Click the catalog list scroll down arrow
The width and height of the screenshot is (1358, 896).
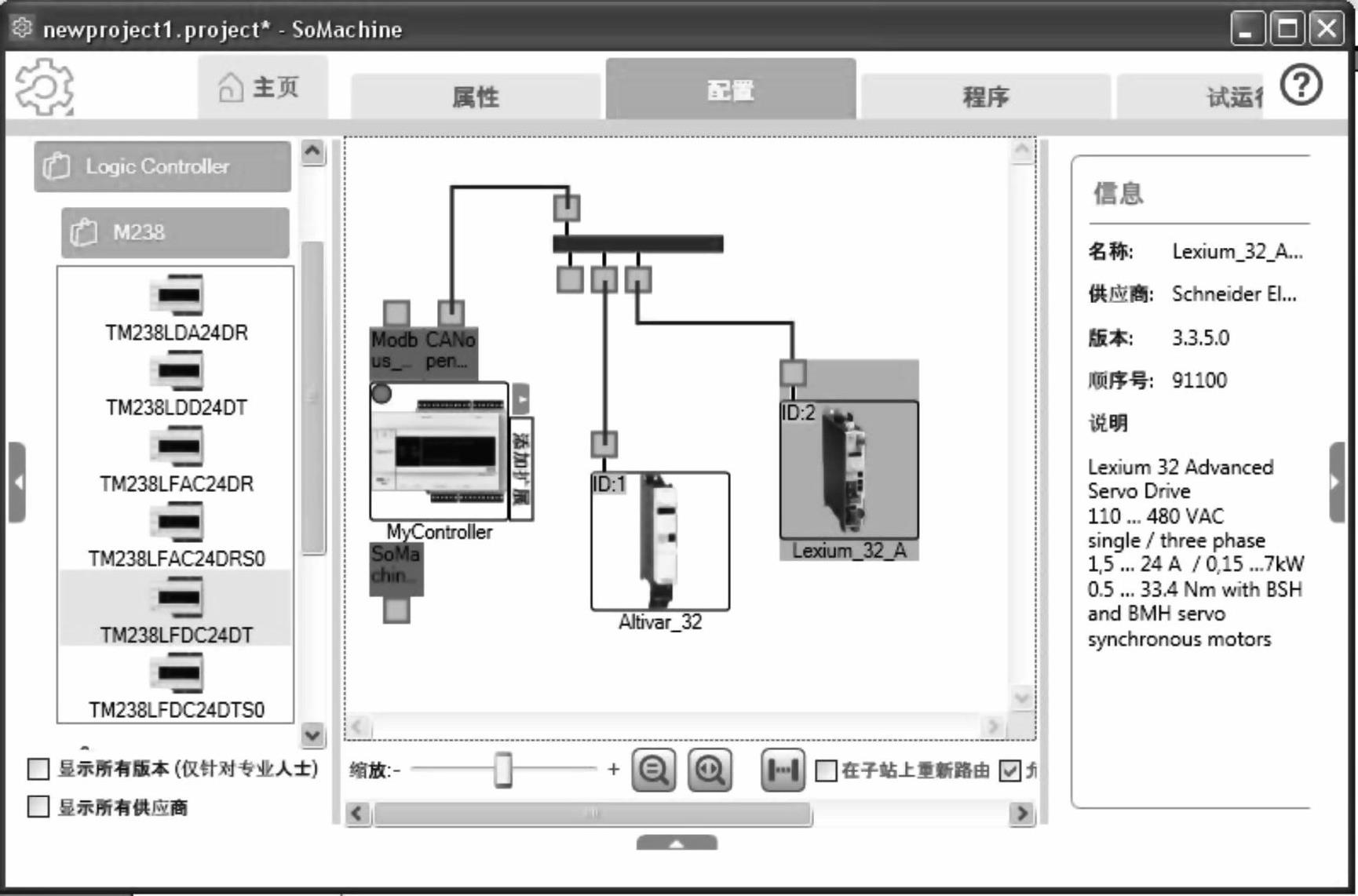pyautogui.click(x=312, y=735)
